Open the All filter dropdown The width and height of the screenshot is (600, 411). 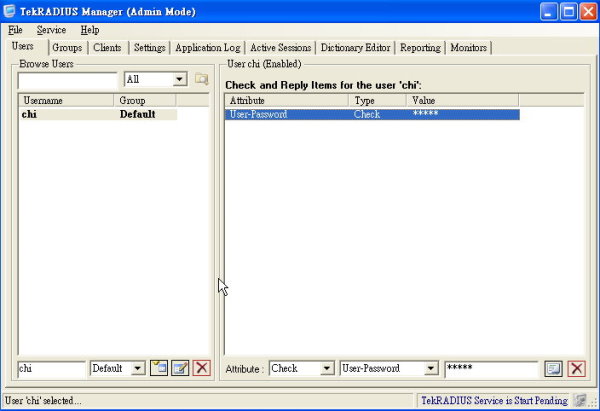[179, 79]
